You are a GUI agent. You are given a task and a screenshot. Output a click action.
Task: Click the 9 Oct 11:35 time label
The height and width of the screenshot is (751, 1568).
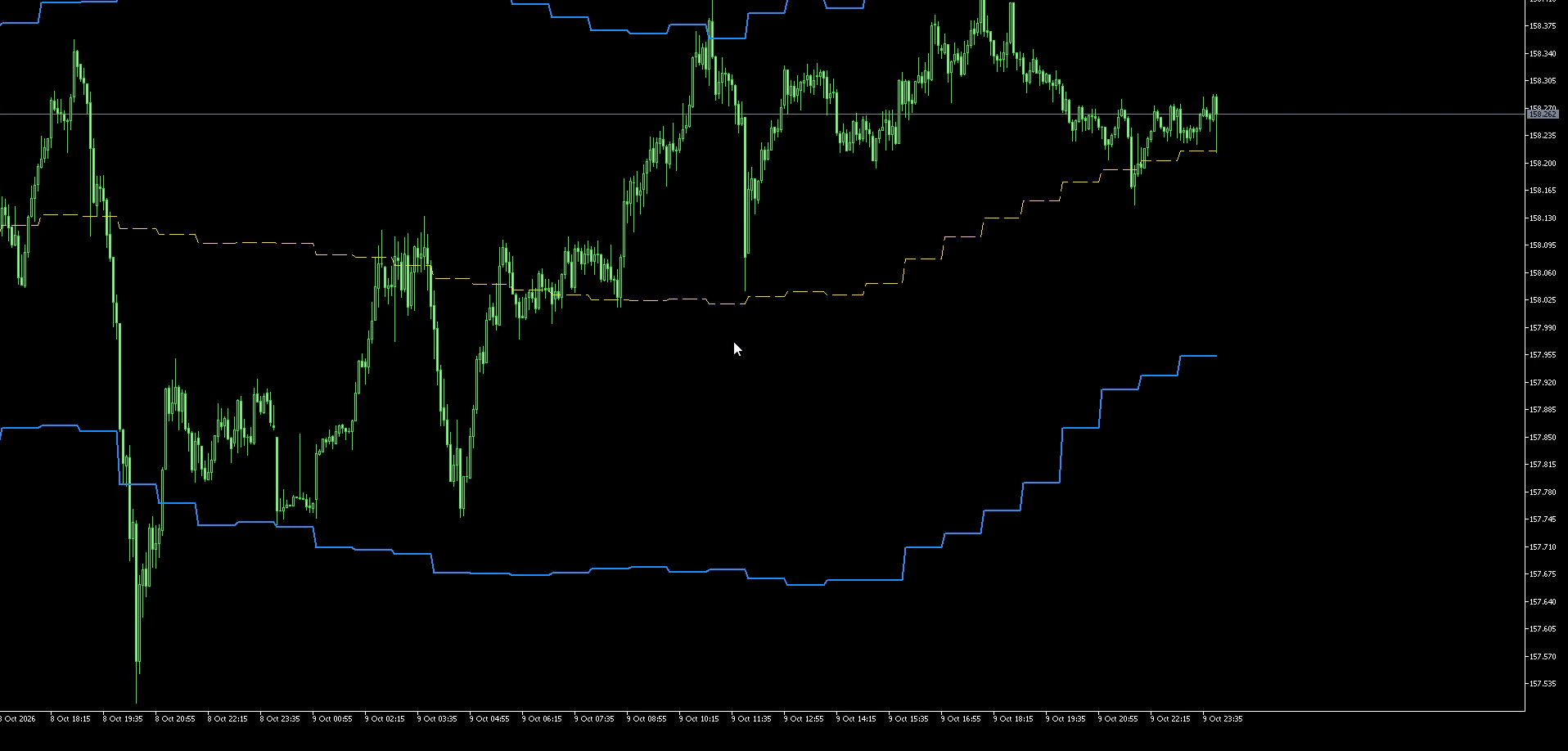[x=751, y=719]
